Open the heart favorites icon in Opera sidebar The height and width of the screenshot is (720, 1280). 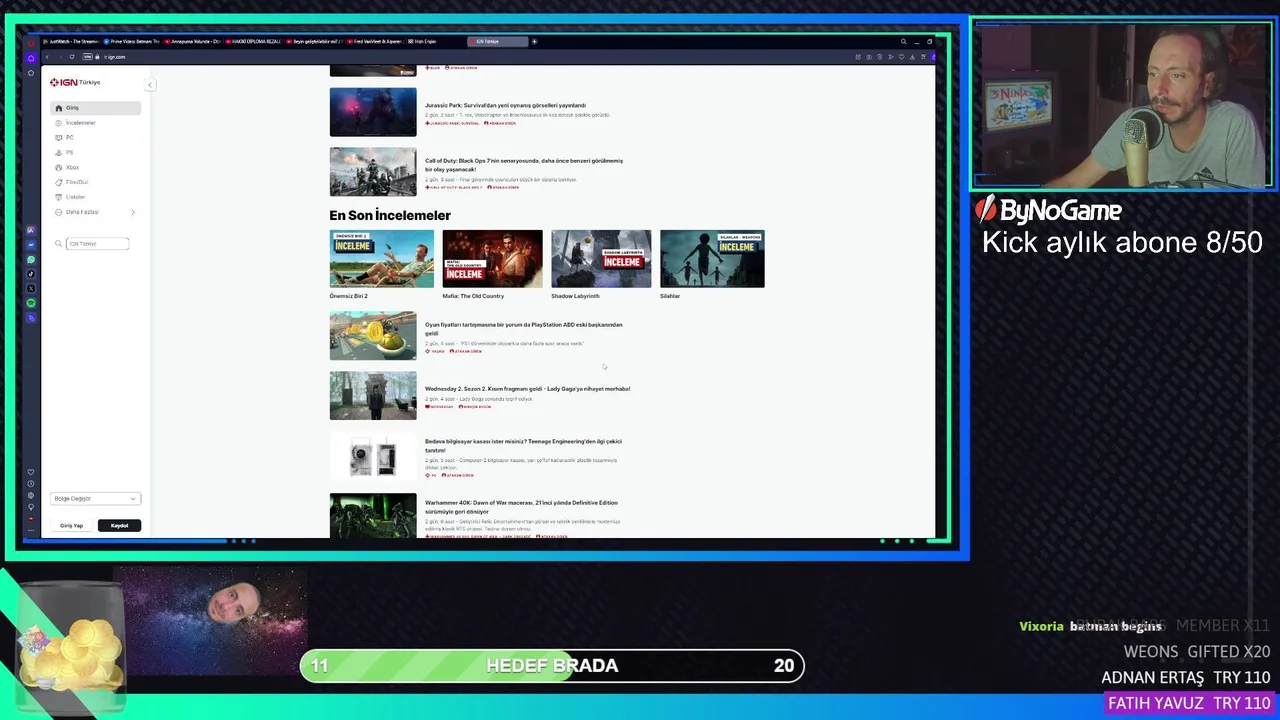coord(31,472)
